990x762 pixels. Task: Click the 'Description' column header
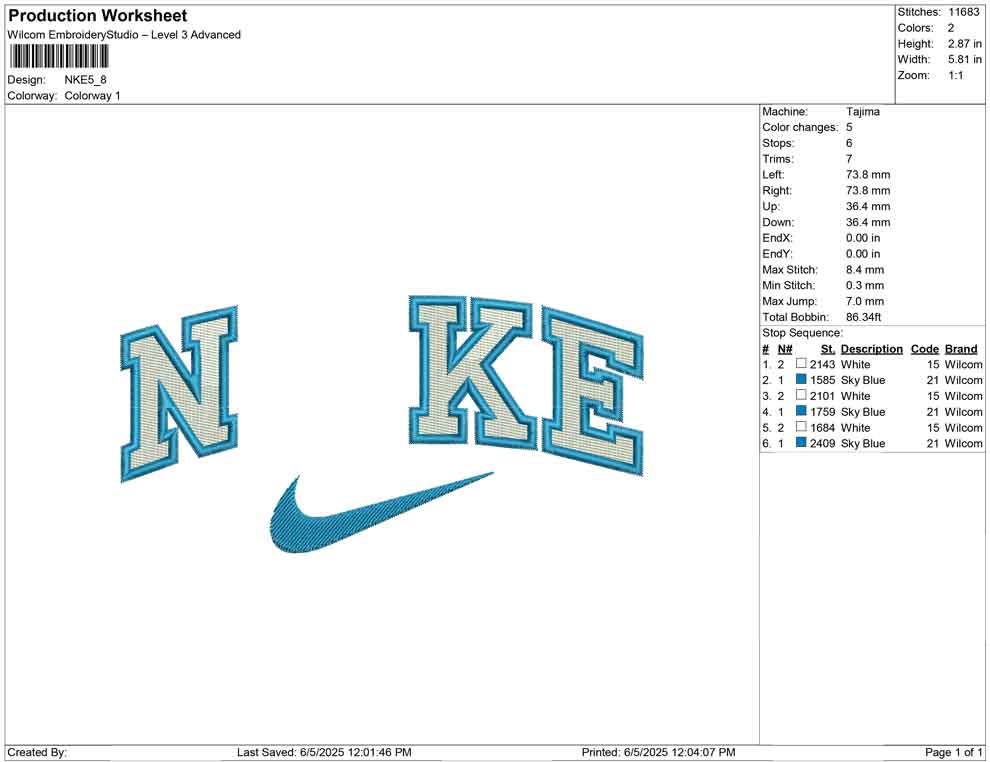(x=871, y=348)
